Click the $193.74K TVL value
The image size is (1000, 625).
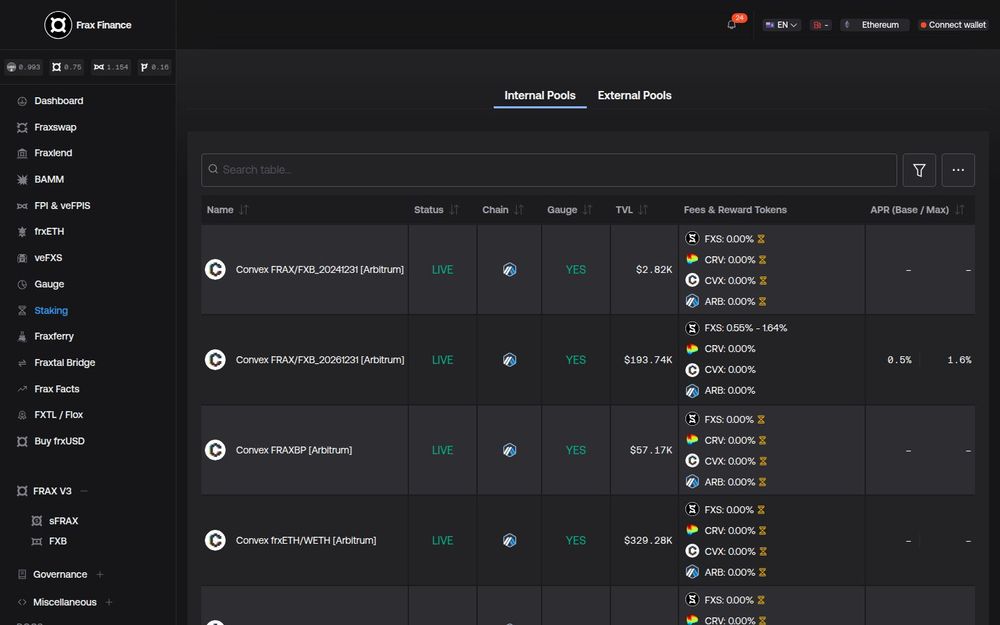point(648,360)
